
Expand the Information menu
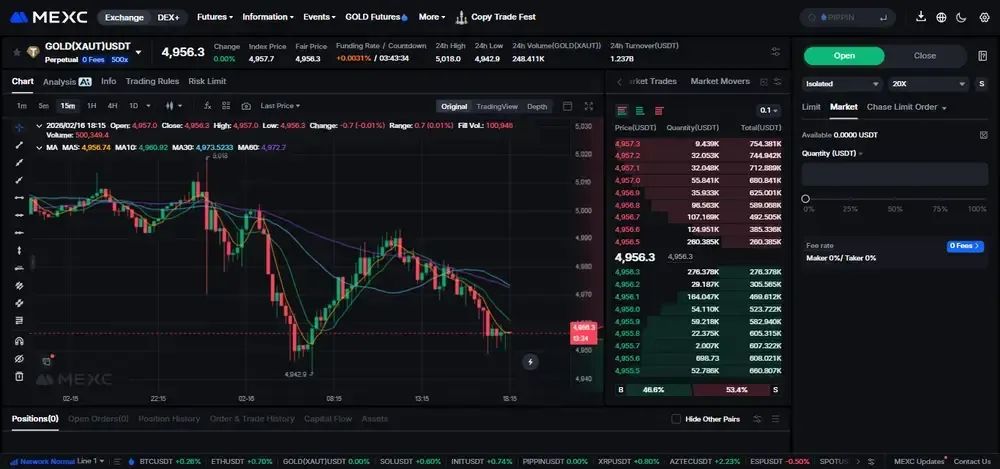(x=268, y=17)
